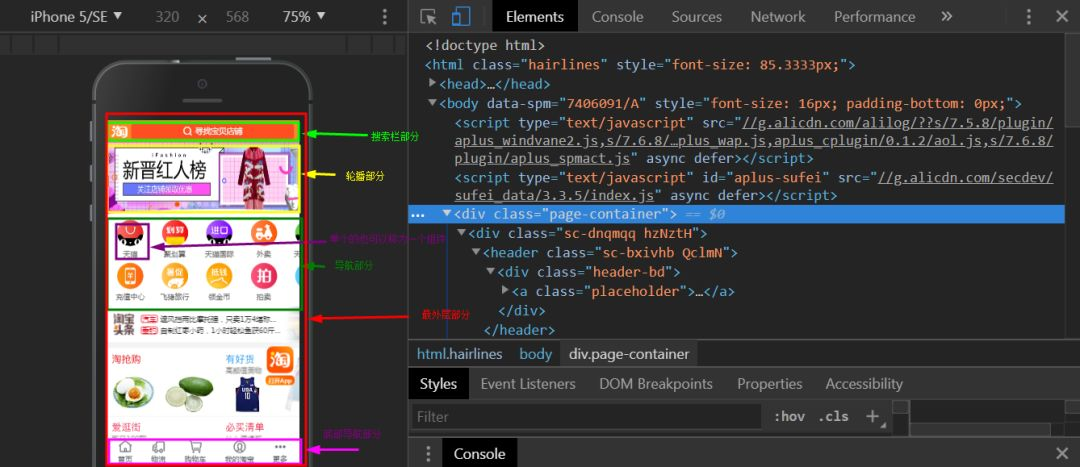Select html.hairlines in breadcrumb
Viewport: 1080px width, 467px height.
(x=459, y=354)
